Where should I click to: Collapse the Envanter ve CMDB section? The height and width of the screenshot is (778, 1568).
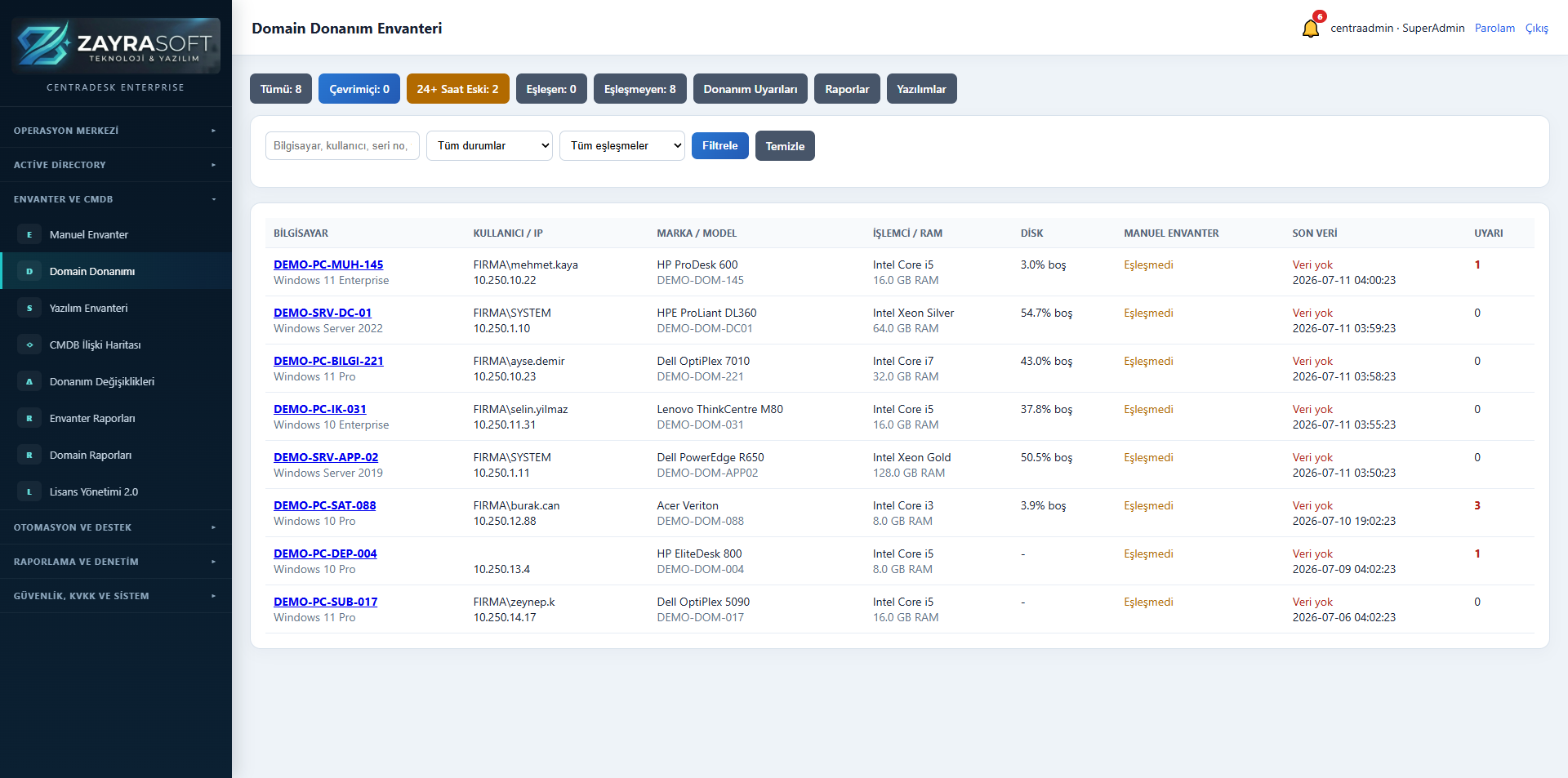click(115, 199)
